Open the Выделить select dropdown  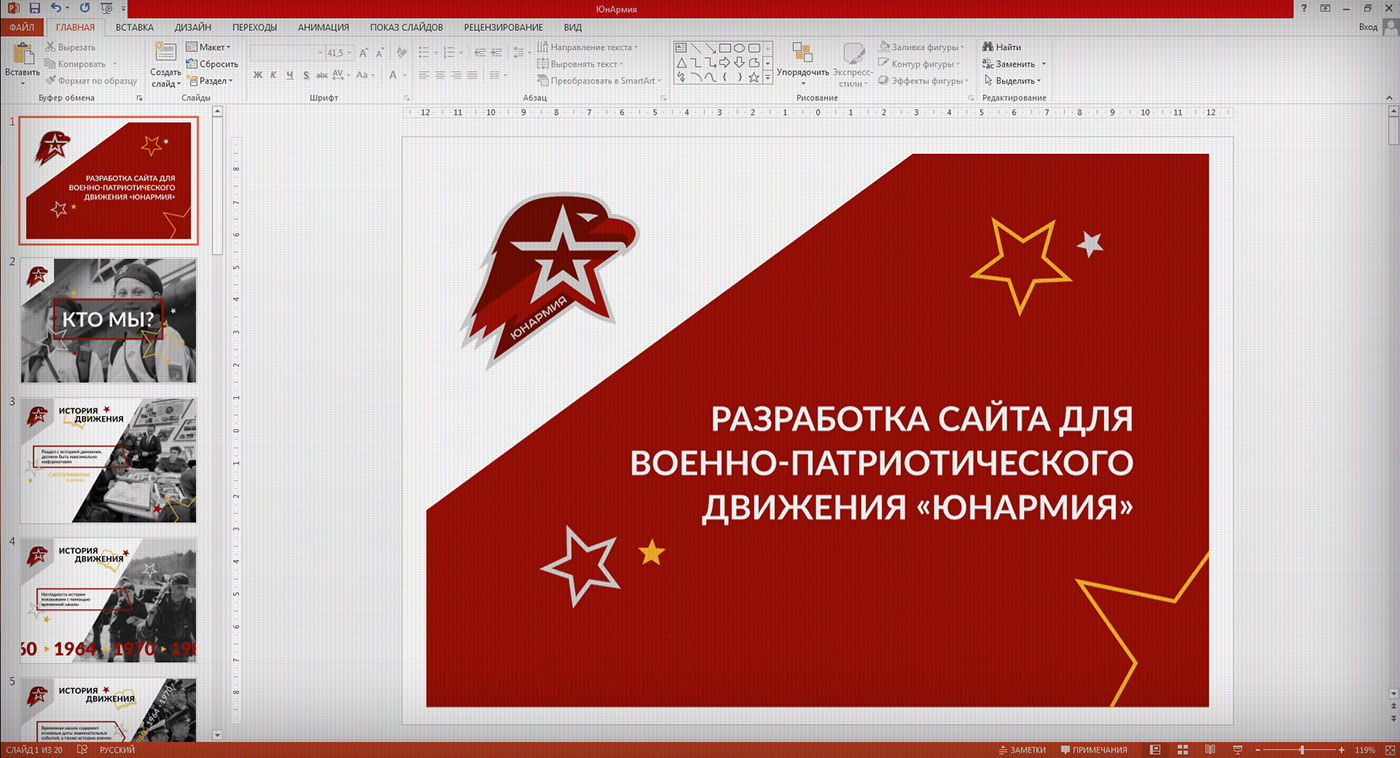click(1012, 81)
